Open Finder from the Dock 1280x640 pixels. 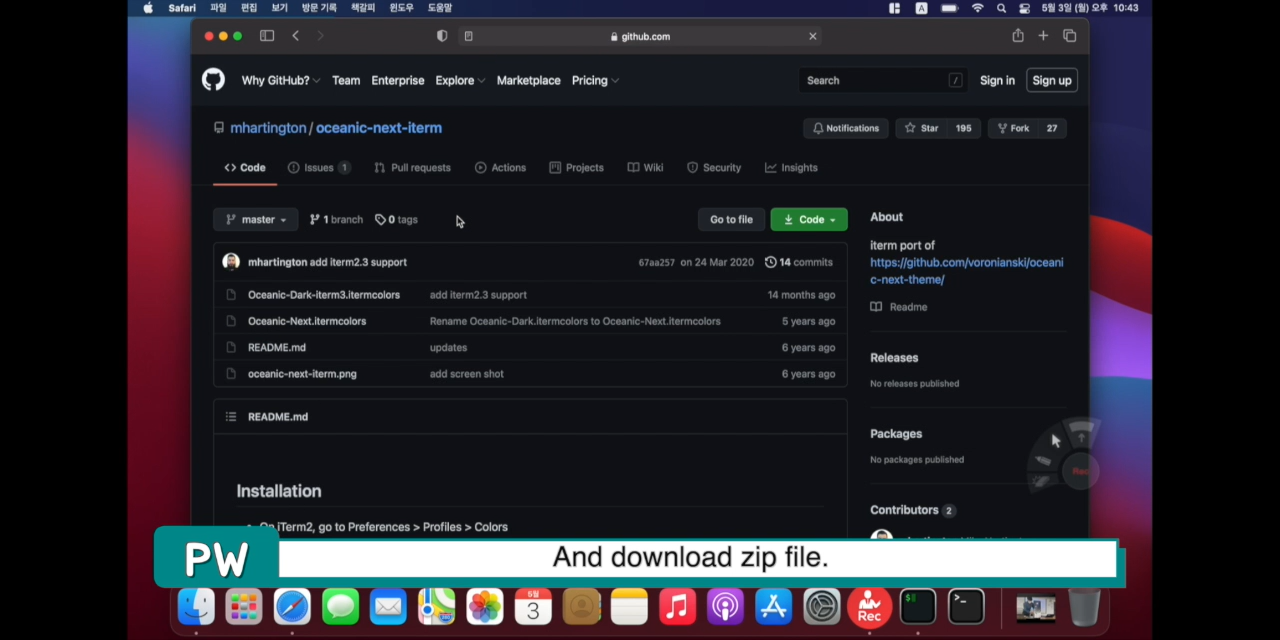[196, 606]
